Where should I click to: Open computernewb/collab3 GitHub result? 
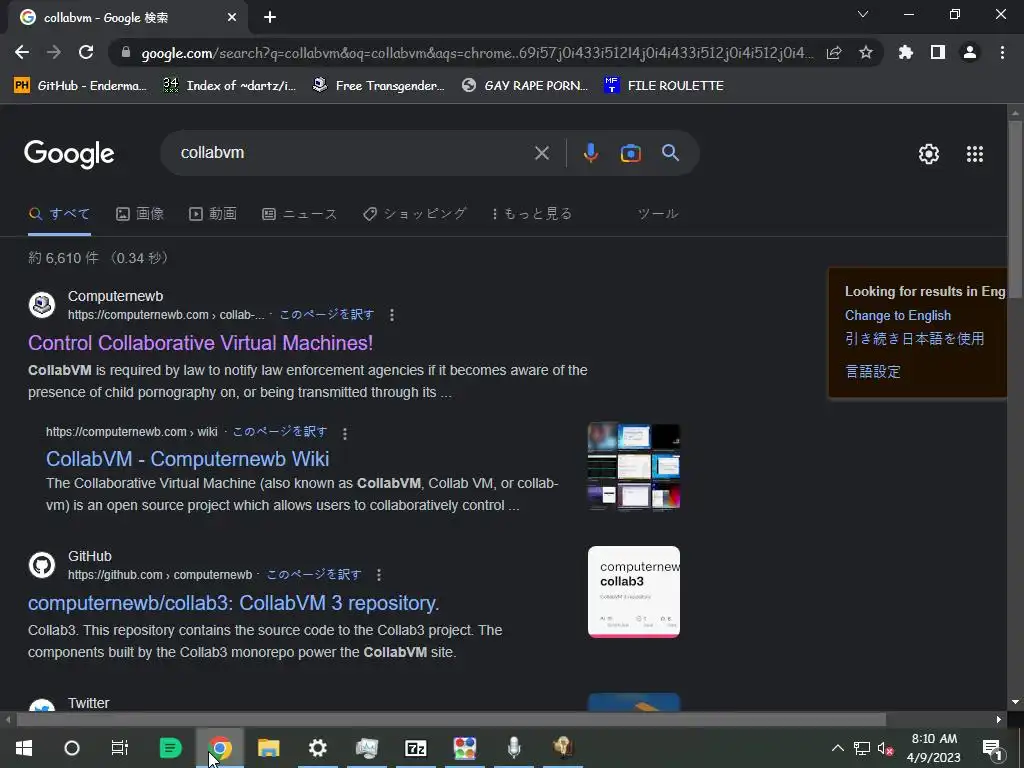click(233, 603)
